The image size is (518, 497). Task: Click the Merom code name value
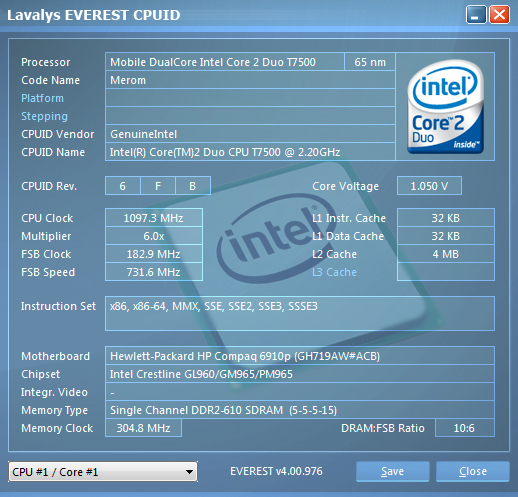point(250,80)
